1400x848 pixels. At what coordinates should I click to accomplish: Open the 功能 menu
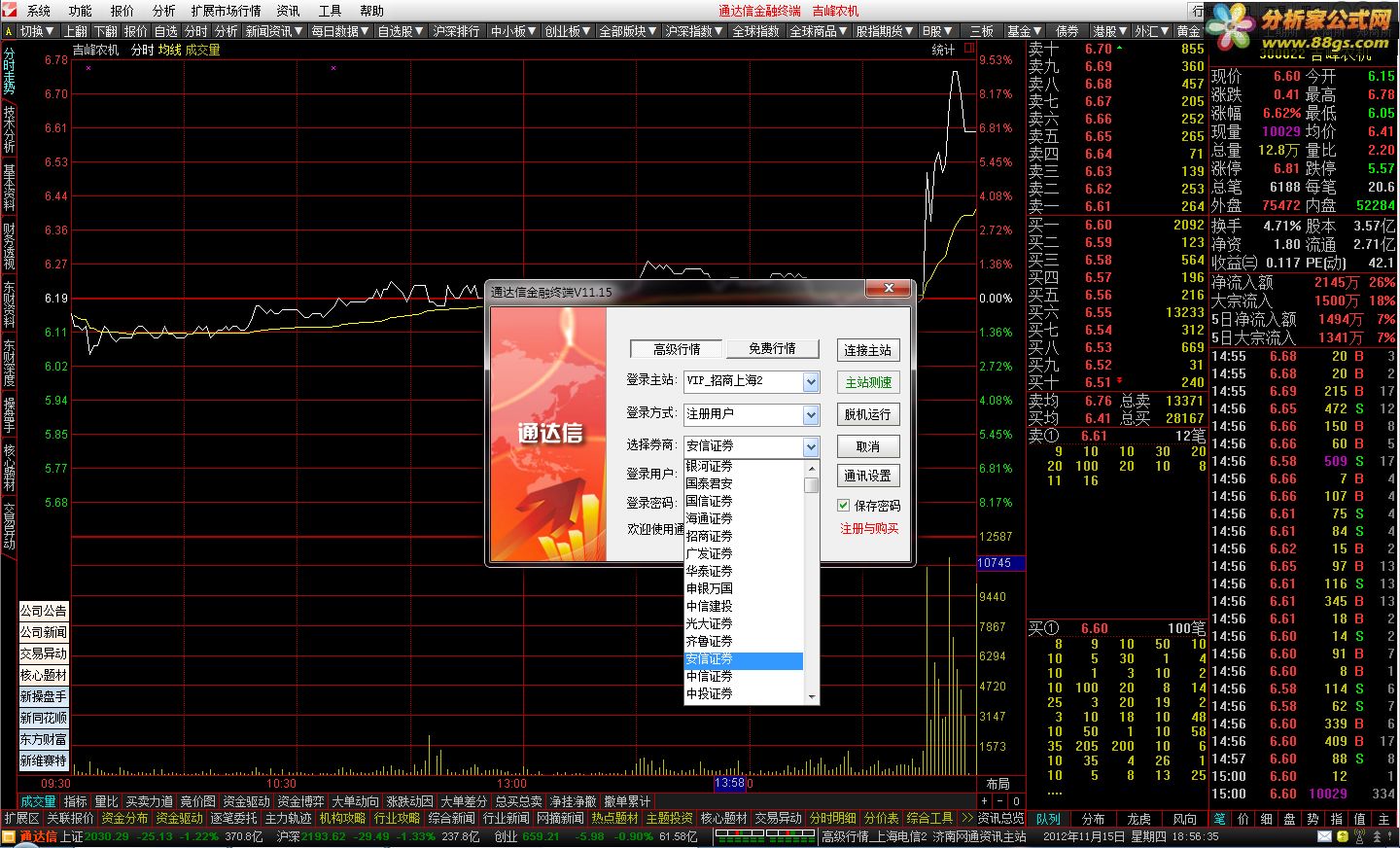pyautogui.click(x=80, y=11)
